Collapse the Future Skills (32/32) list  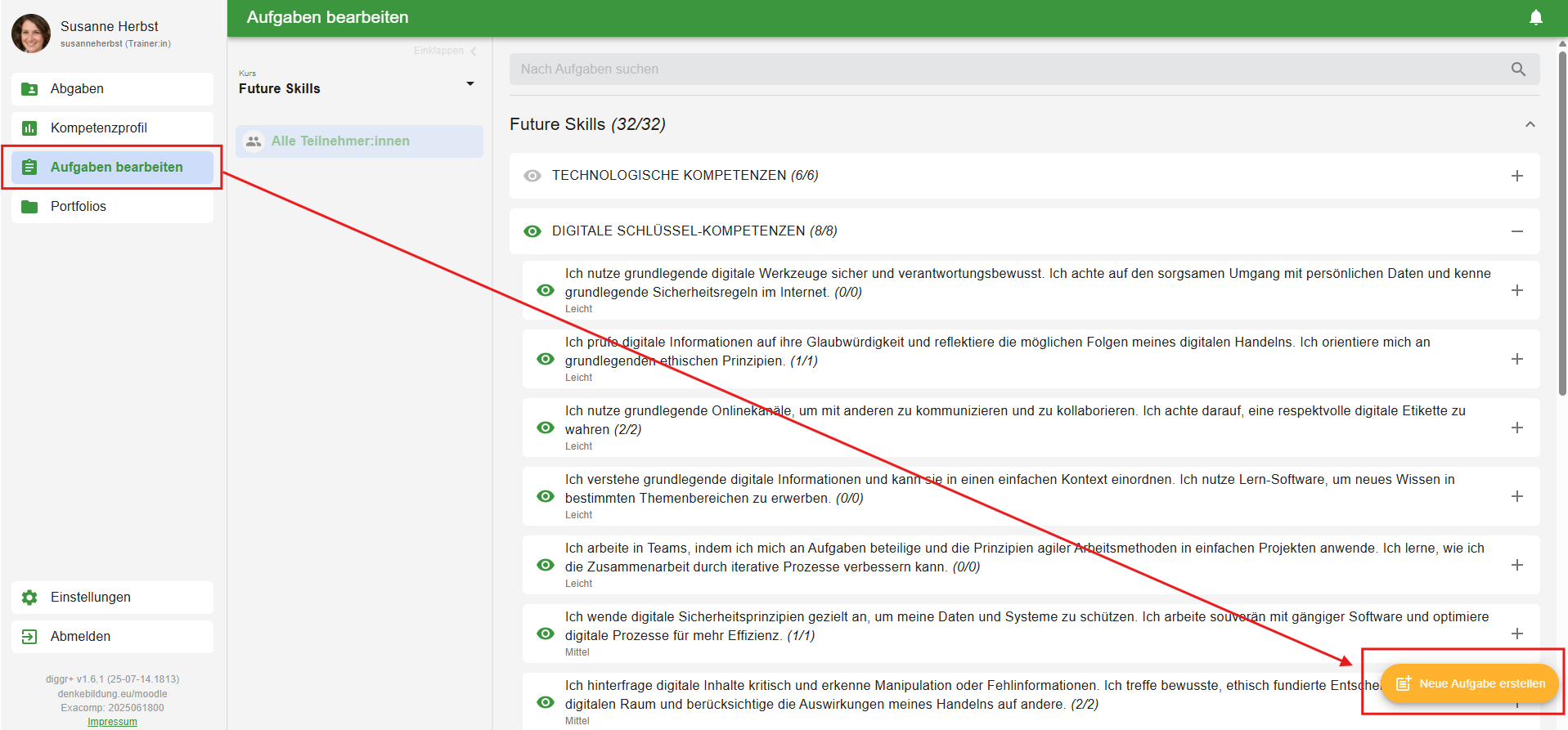pos(1530,124)
